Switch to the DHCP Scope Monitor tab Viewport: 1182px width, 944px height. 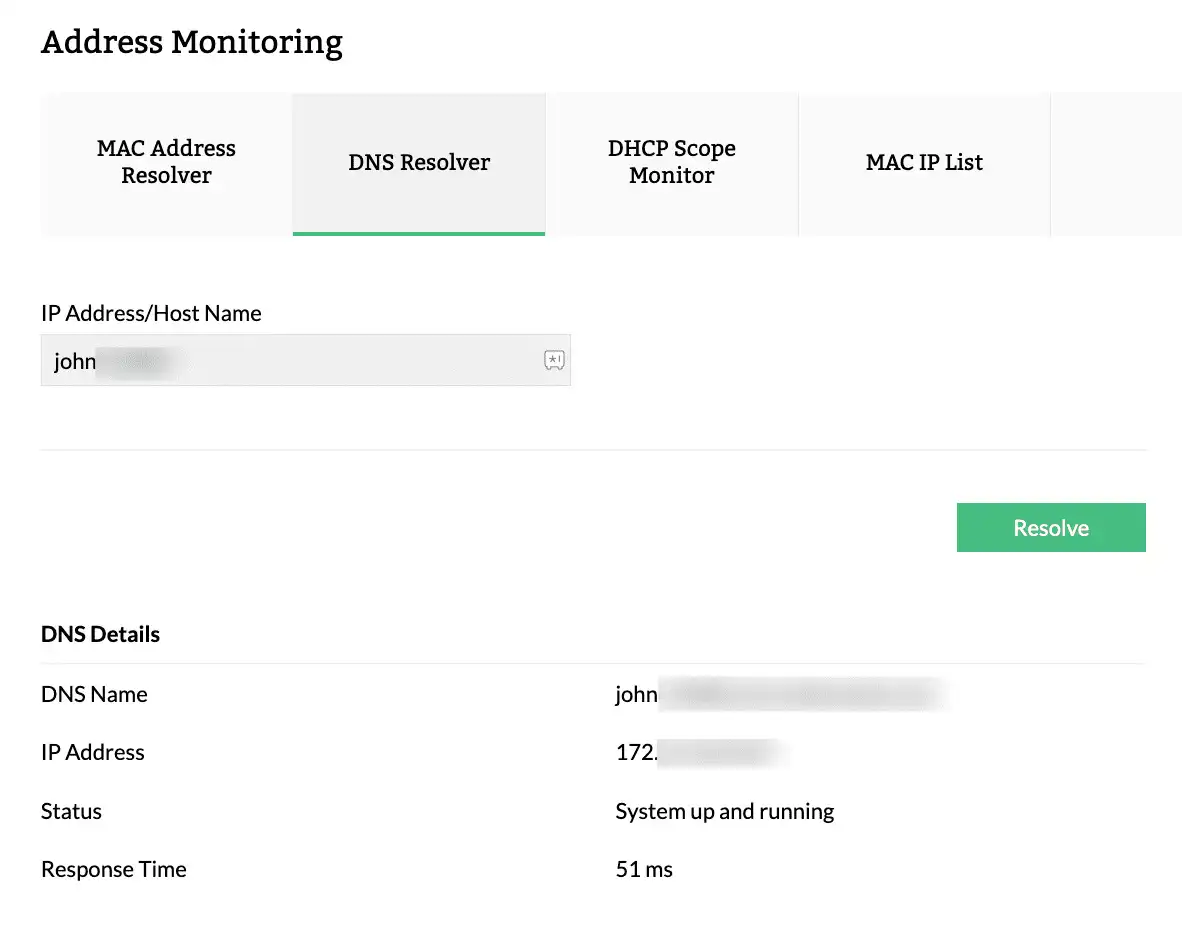[x=672, y=163]
